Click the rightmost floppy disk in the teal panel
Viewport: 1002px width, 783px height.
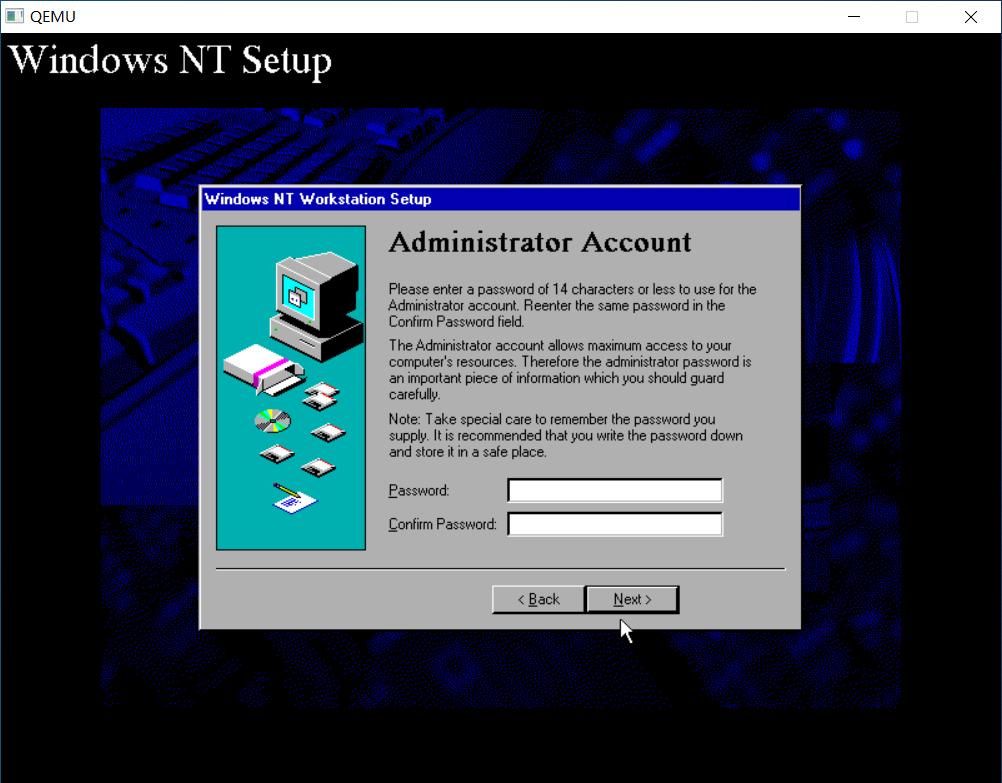(x=329, y=431)
